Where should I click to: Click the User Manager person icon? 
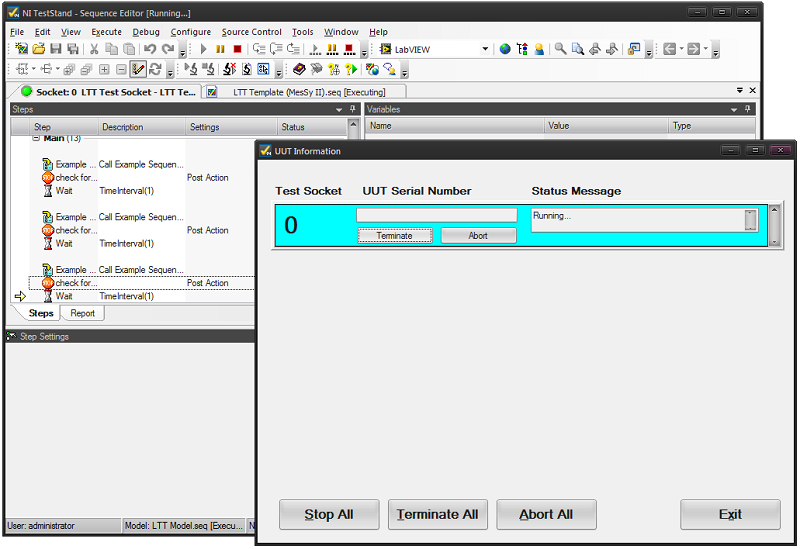pyautogui.click(x=539, y=49)
